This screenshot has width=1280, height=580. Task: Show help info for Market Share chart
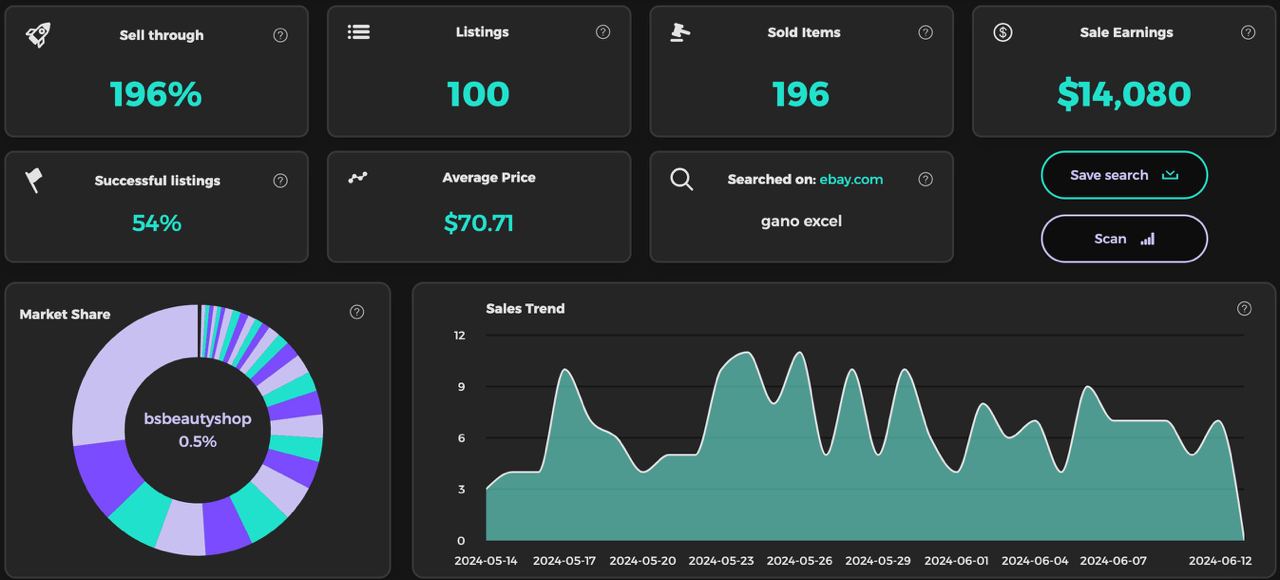click(357, 312)
